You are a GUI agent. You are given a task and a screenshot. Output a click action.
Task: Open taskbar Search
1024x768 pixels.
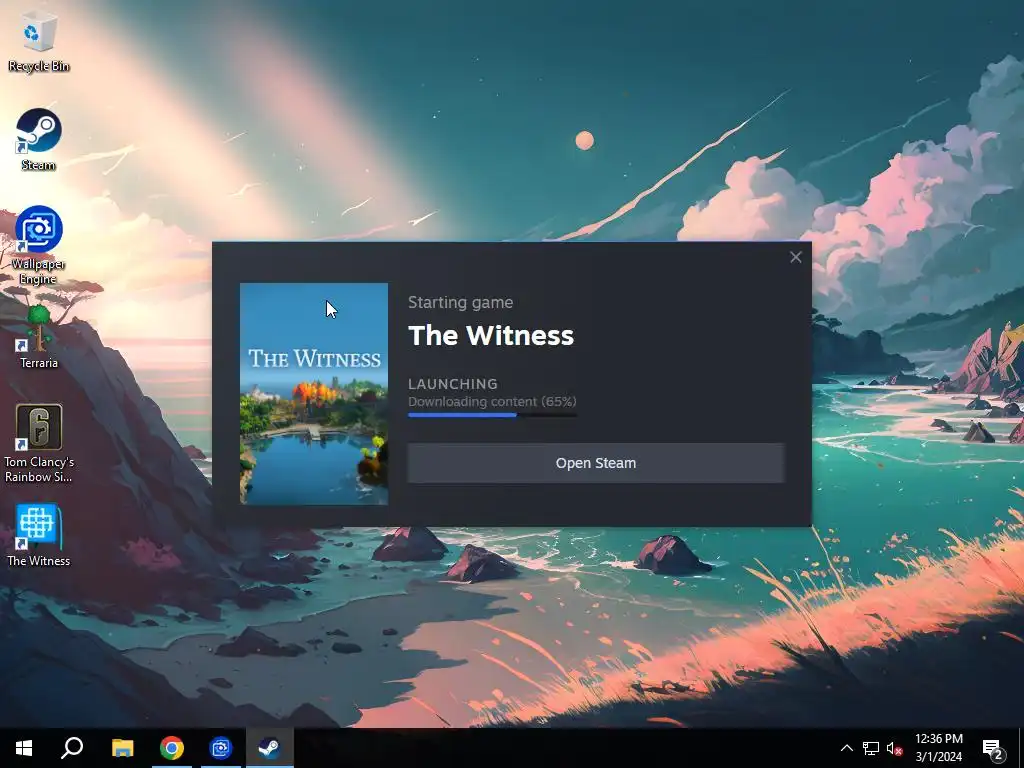[72, 748]
